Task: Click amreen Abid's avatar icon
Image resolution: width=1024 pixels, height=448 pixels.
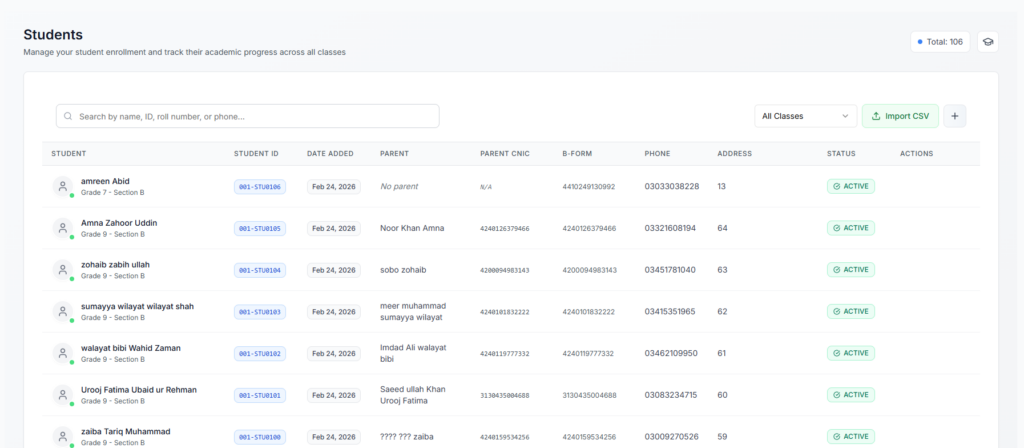Action: pos(63,186)
